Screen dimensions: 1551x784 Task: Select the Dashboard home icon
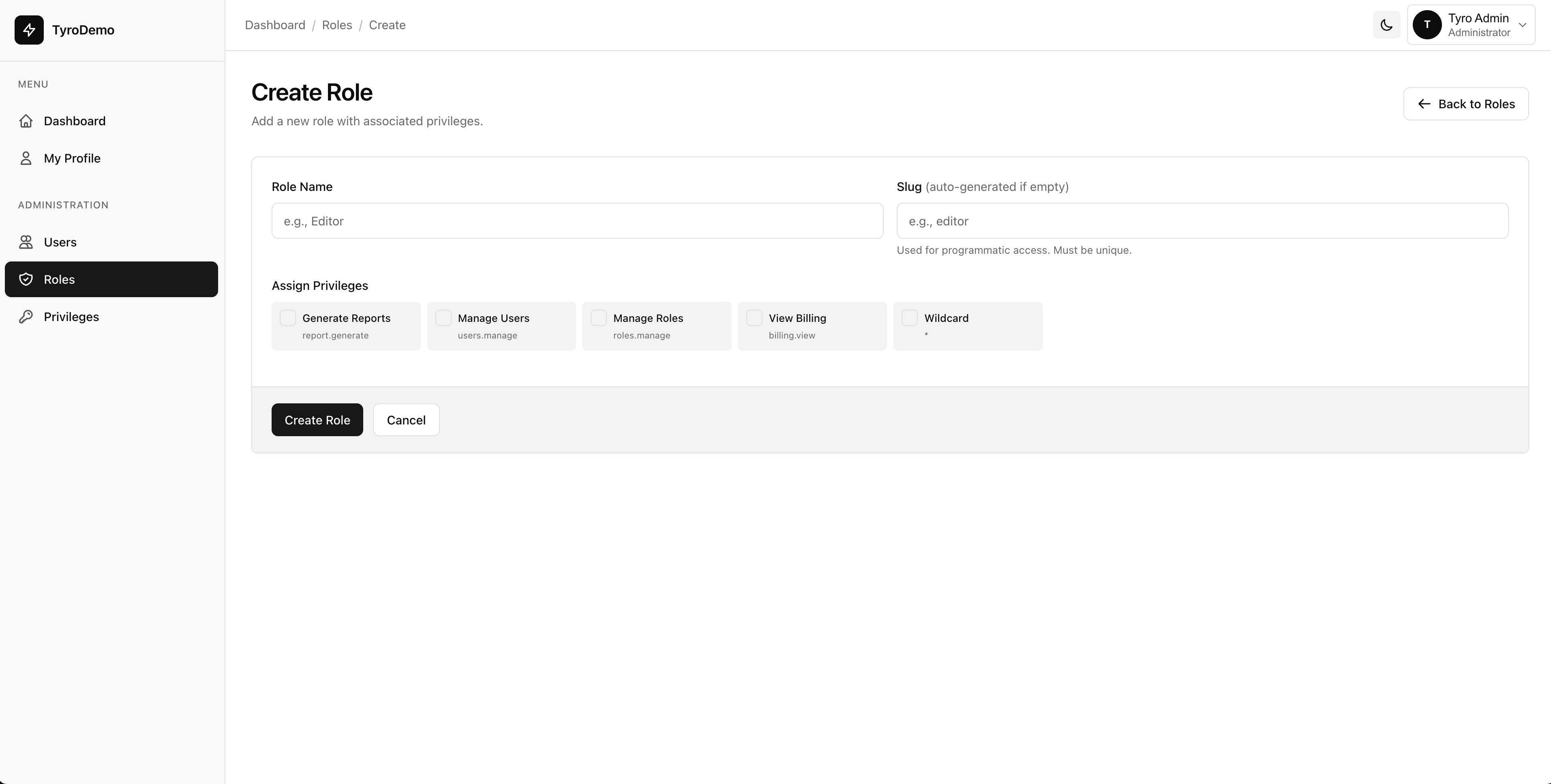pyautogui.click(x=26, y=120)
